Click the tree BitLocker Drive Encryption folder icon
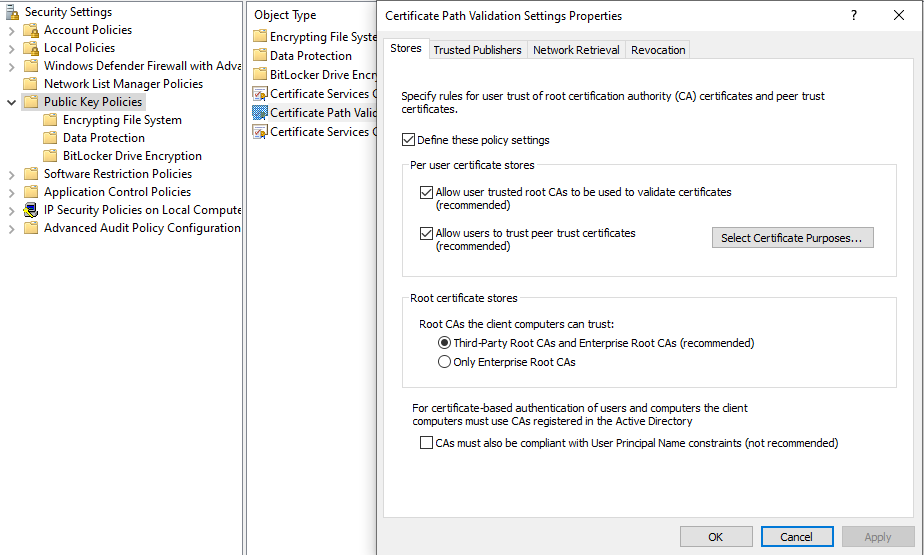Viewport: 924px width, 555px height. point(50,156)
